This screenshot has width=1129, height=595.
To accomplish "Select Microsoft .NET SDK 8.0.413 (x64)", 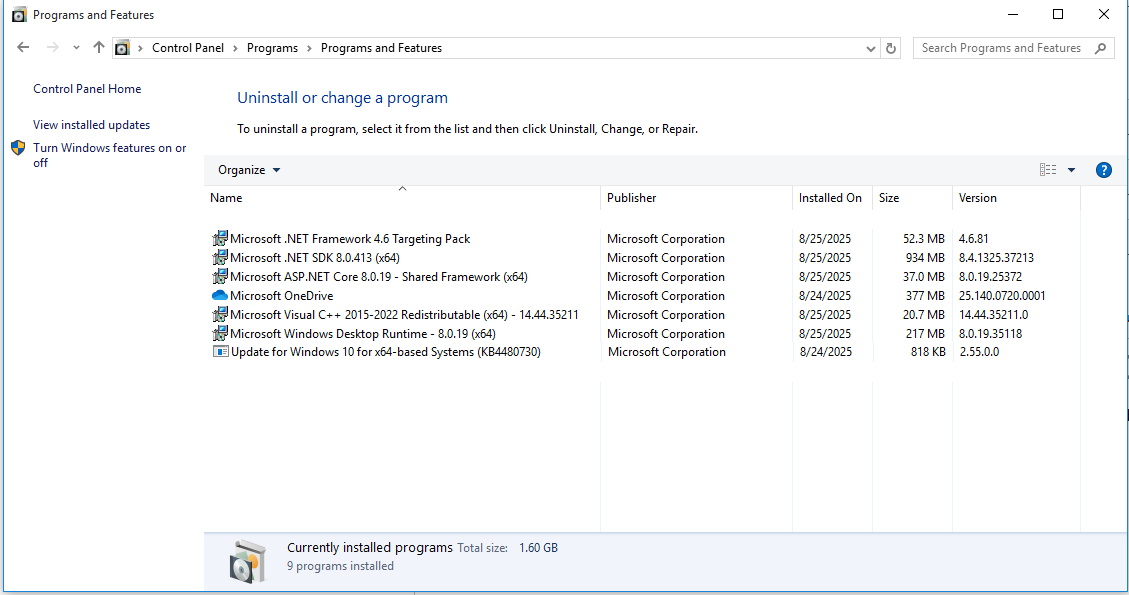I will click(315, 258).
